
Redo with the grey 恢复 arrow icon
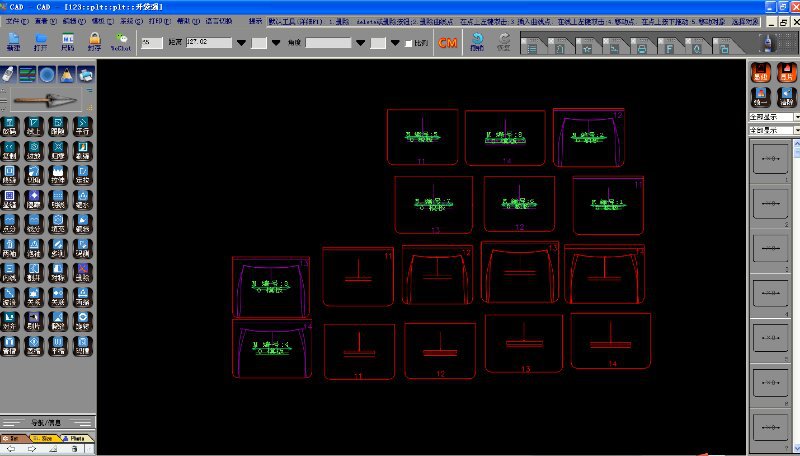click(504, 42)
